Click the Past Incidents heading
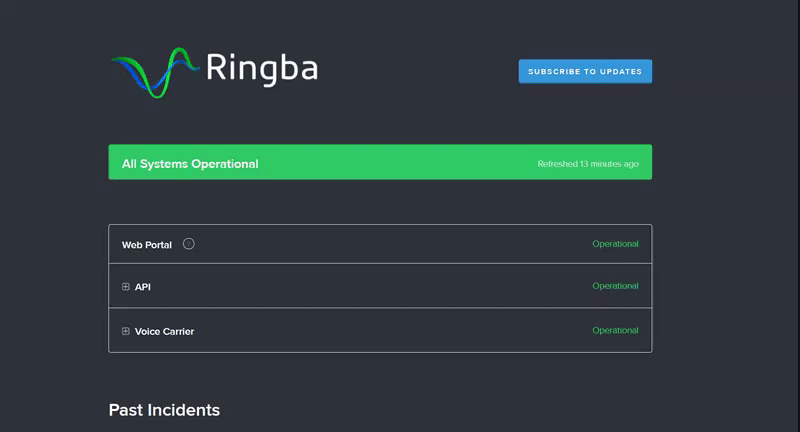 coord(164,410)
